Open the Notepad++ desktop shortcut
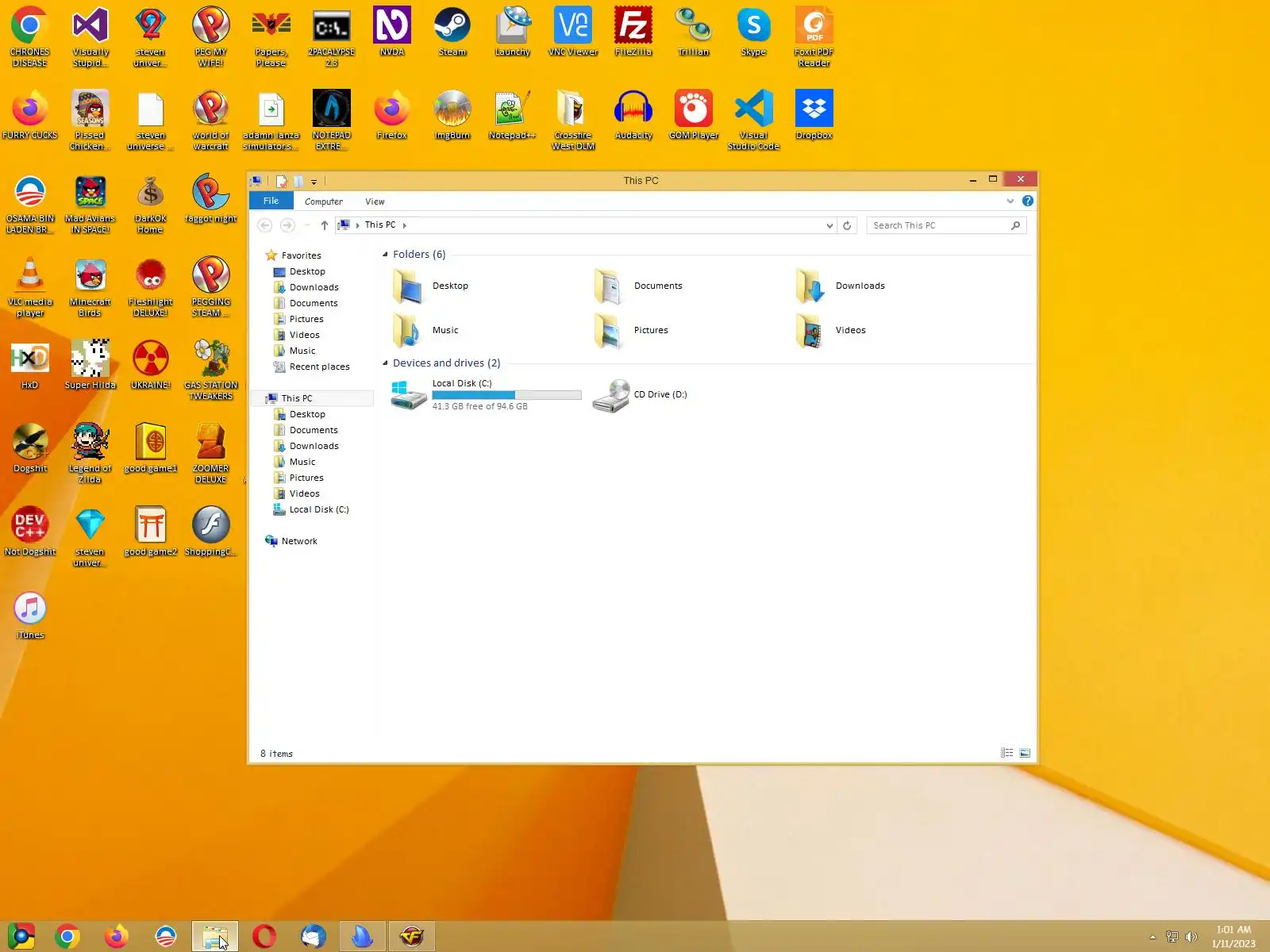Screen dimensions: 1270x952 click(x=513, y=115)
